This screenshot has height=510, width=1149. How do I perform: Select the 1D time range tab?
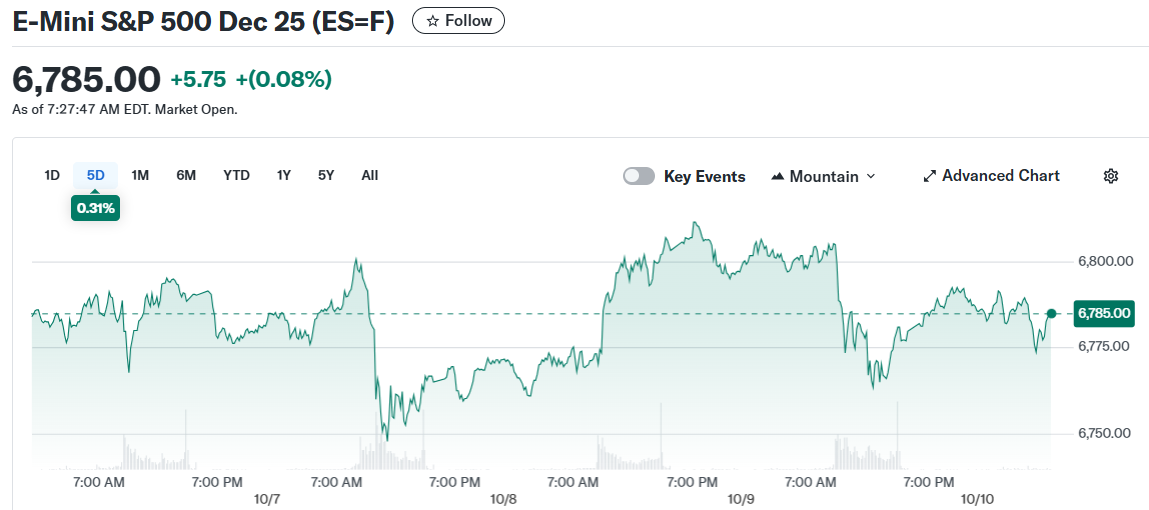(52, 175)
